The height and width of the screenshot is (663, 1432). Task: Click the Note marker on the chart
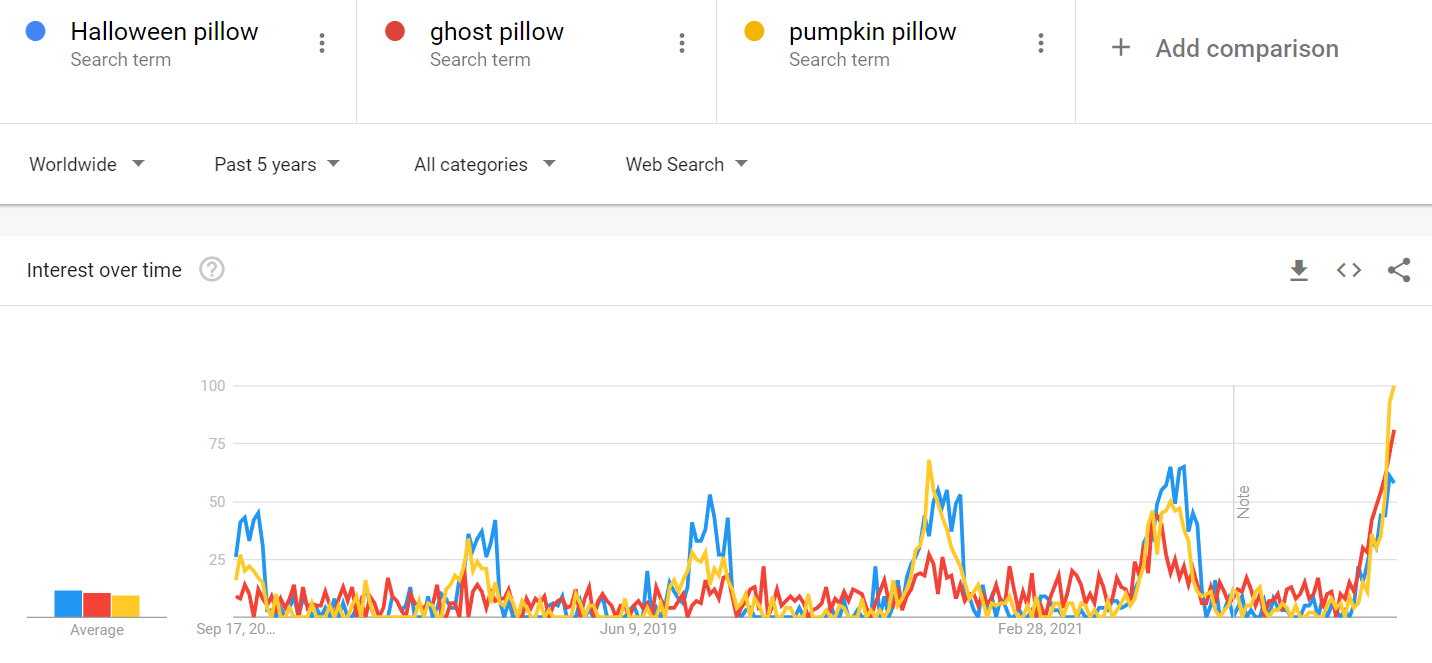tap(1244, 502)
